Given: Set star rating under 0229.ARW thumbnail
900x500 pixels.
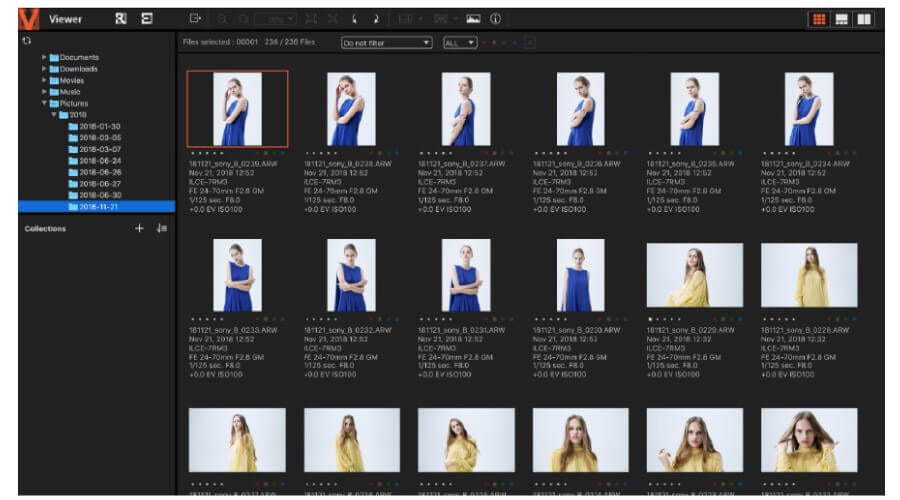Looking at the screenshot, I should point(664,319).
